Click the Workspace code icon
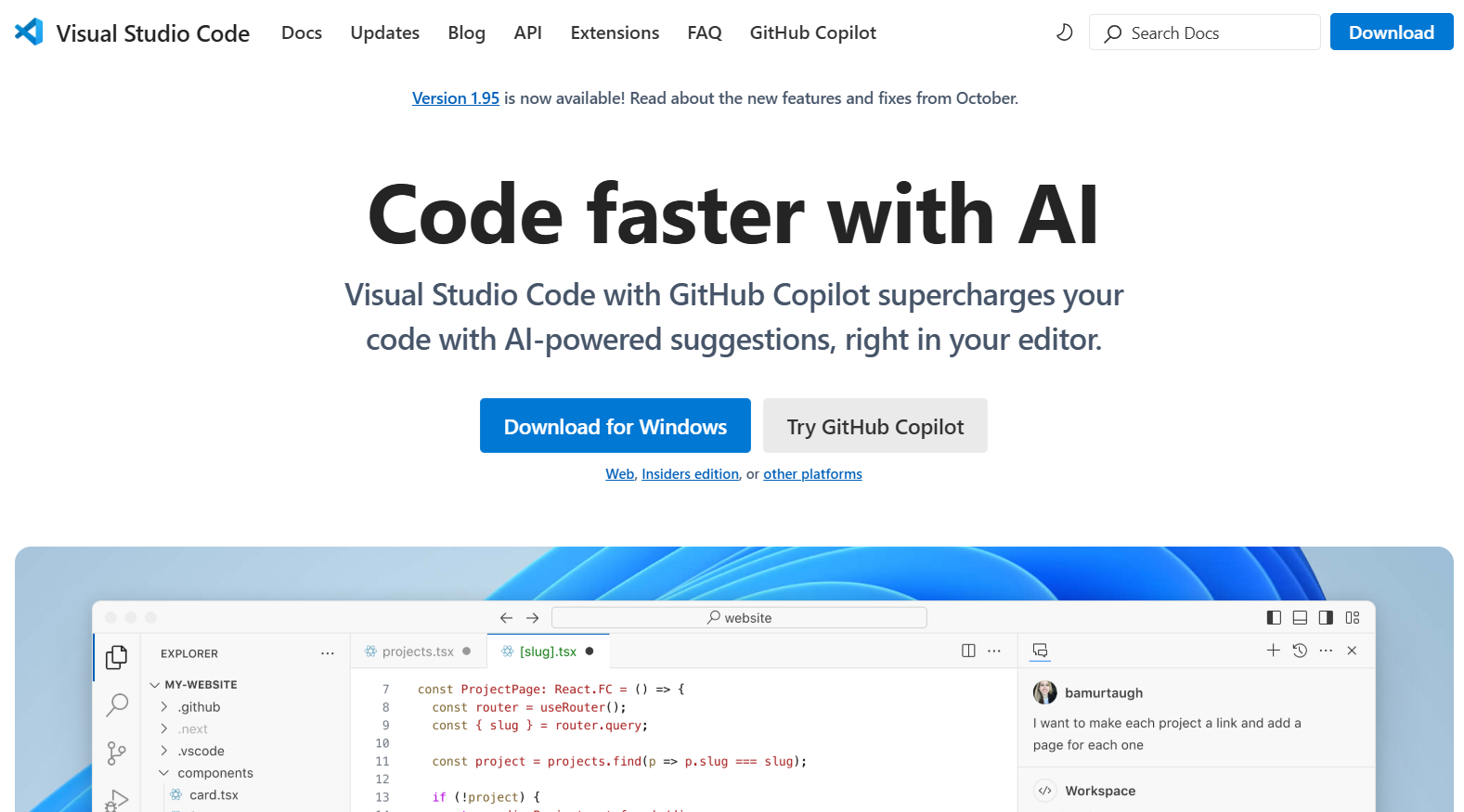Viewport: 1464px width, 812px height. 1045,791
